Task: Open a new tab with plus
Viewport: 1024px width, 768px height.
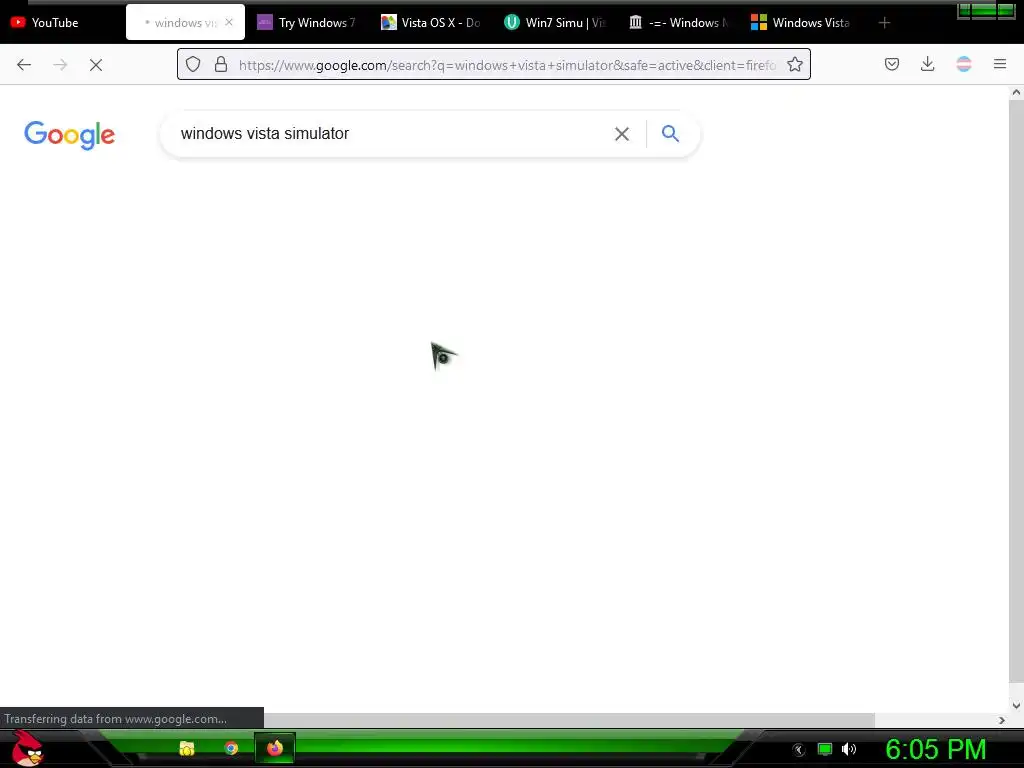Action: tap(884, 23)
